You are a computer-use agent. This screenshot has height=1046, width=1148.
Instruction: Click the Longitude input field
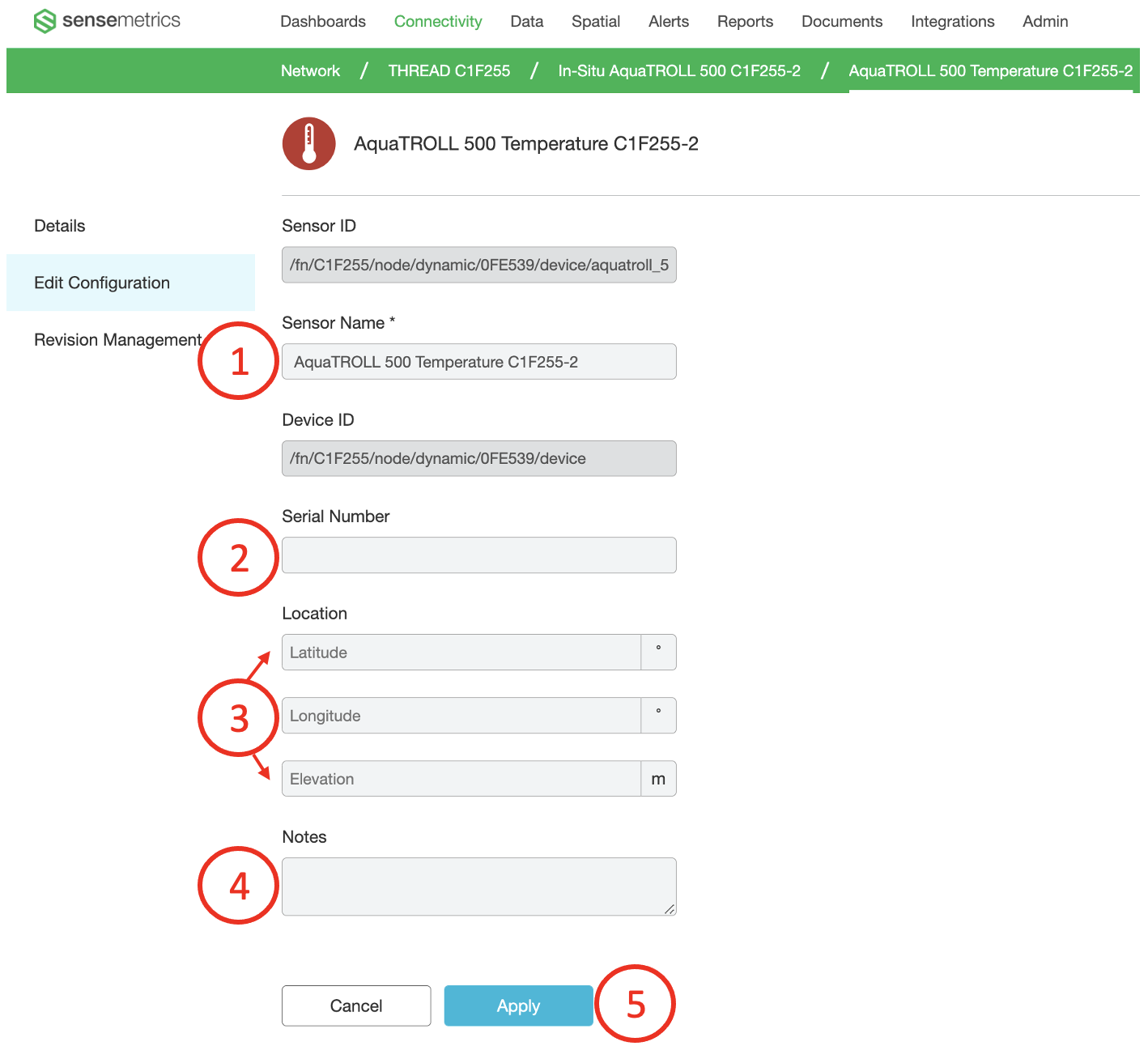[x=461, y=716]
